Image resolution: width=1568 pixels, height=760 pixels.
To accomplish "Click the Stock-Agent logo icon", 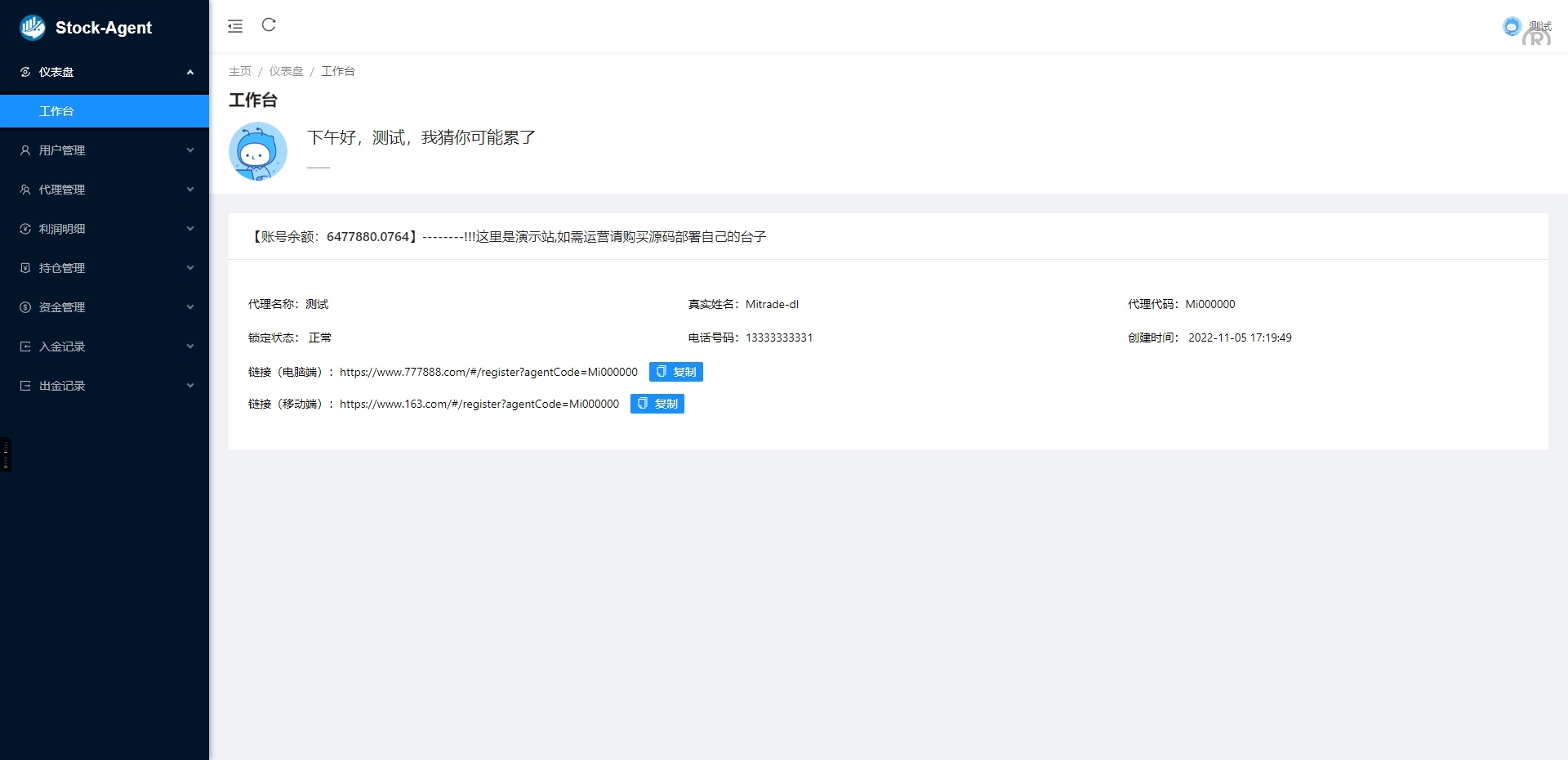I will [x=33, y=28].
